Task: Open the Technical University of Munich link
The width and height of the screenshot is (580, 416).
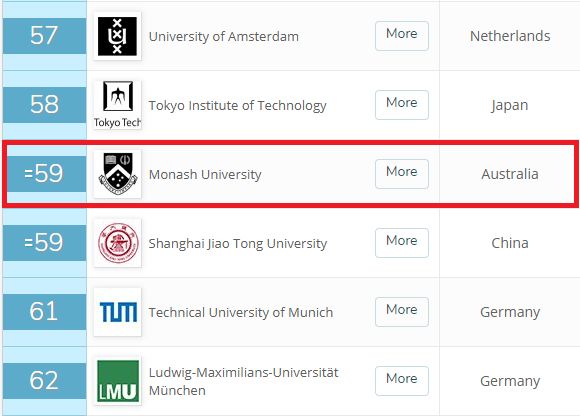Action: pos(241,312)
